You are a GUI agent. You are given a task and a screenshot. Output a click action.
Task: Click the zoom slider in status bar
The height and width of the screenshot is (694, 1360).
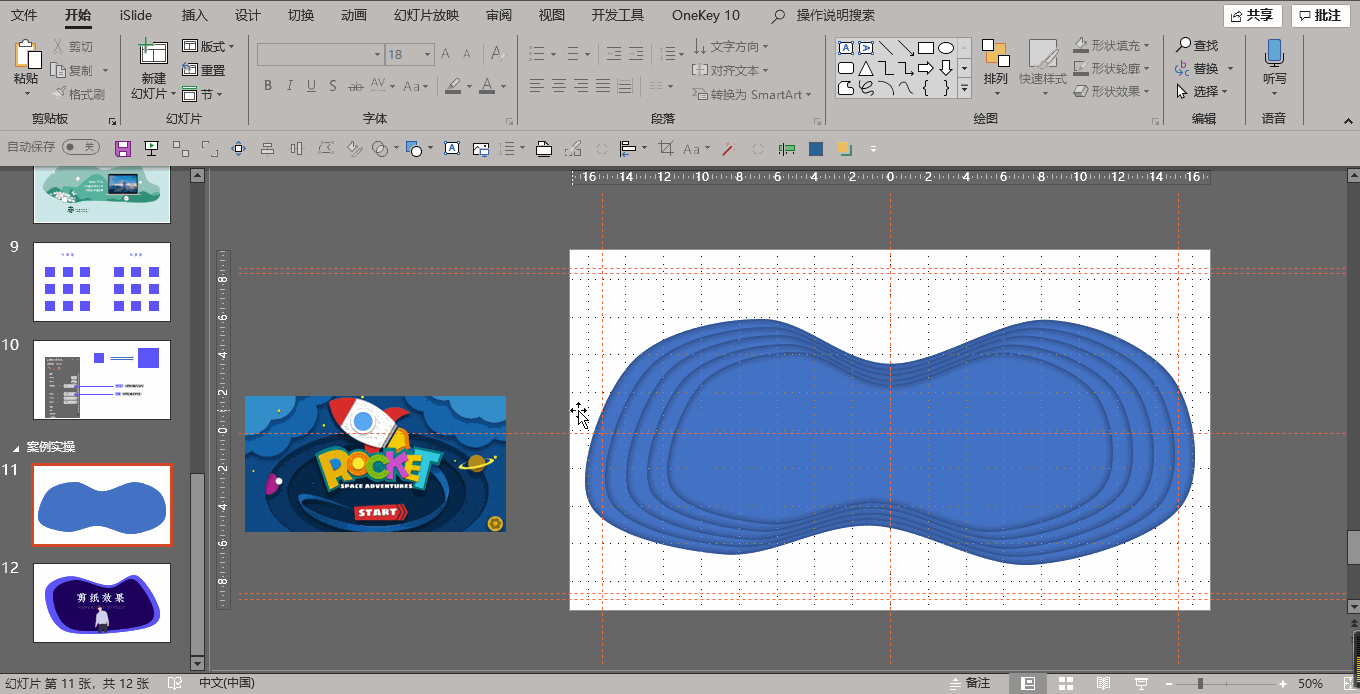(x=1200, y=683)
